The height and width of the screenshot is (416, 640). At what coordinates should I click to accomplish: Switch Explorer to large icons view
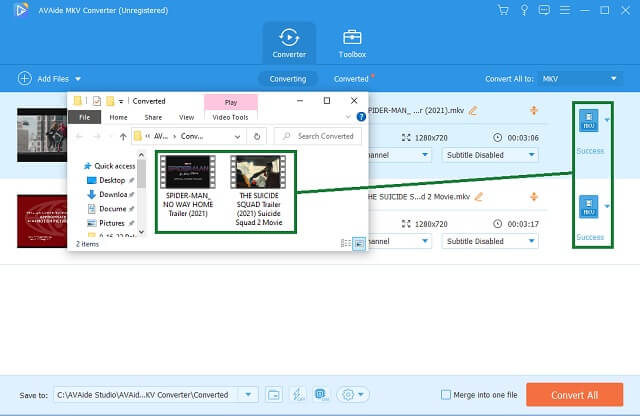click(359, 244)
